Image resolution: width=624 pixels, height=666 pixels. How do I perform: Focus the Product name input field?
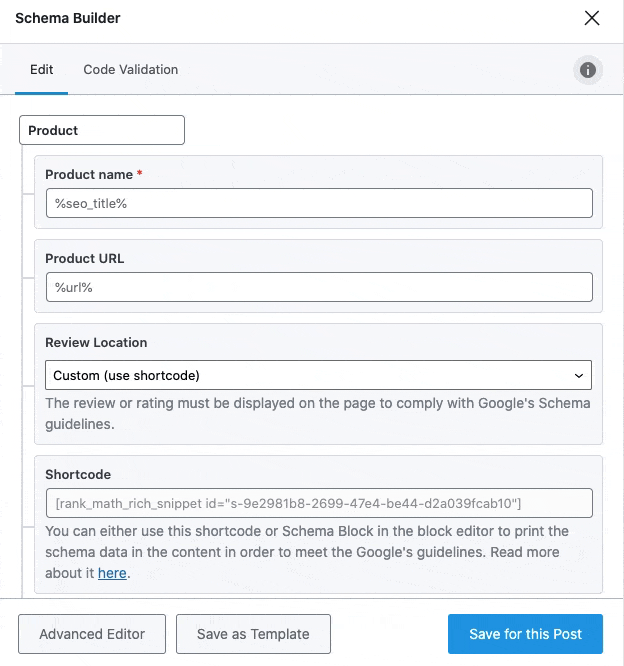click(x=319, y=203)
